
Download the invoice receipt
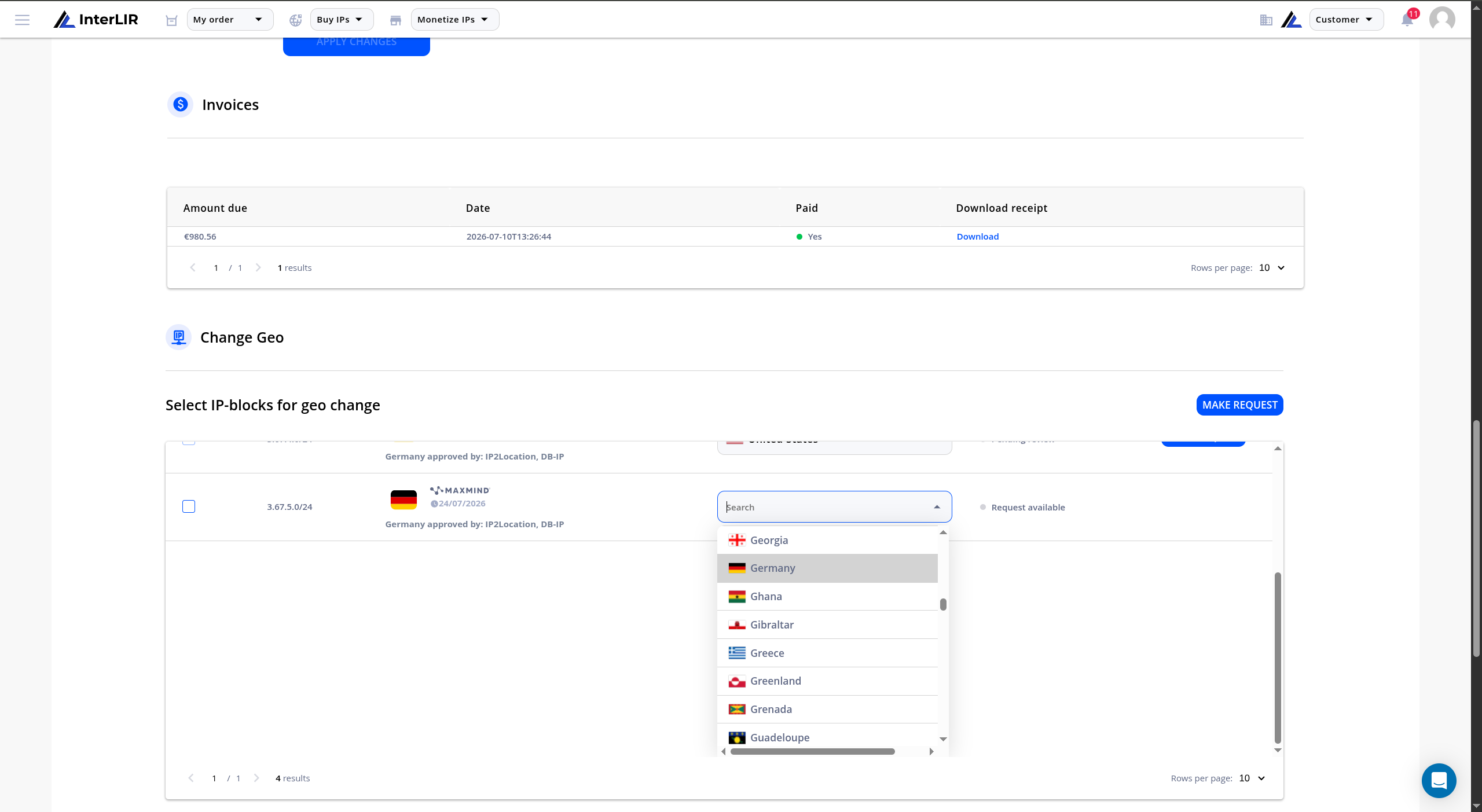[x=977, y=236]
